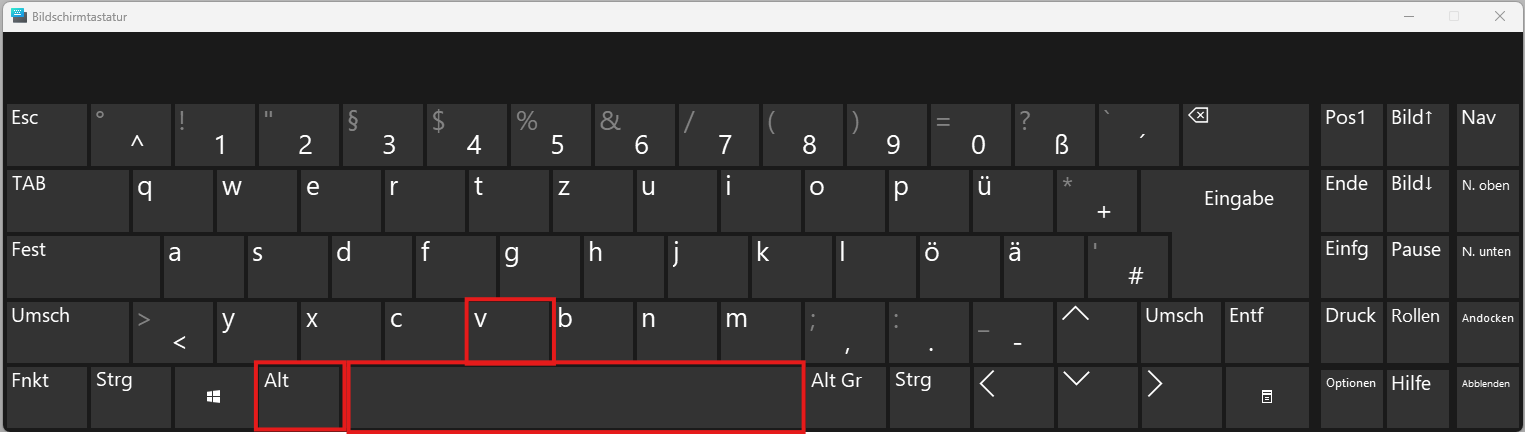The height and width of the screenshot is (434, 1525).
Task: Open the Optionen settings key
Action: pyautogui.click(x=1351, y=397)
